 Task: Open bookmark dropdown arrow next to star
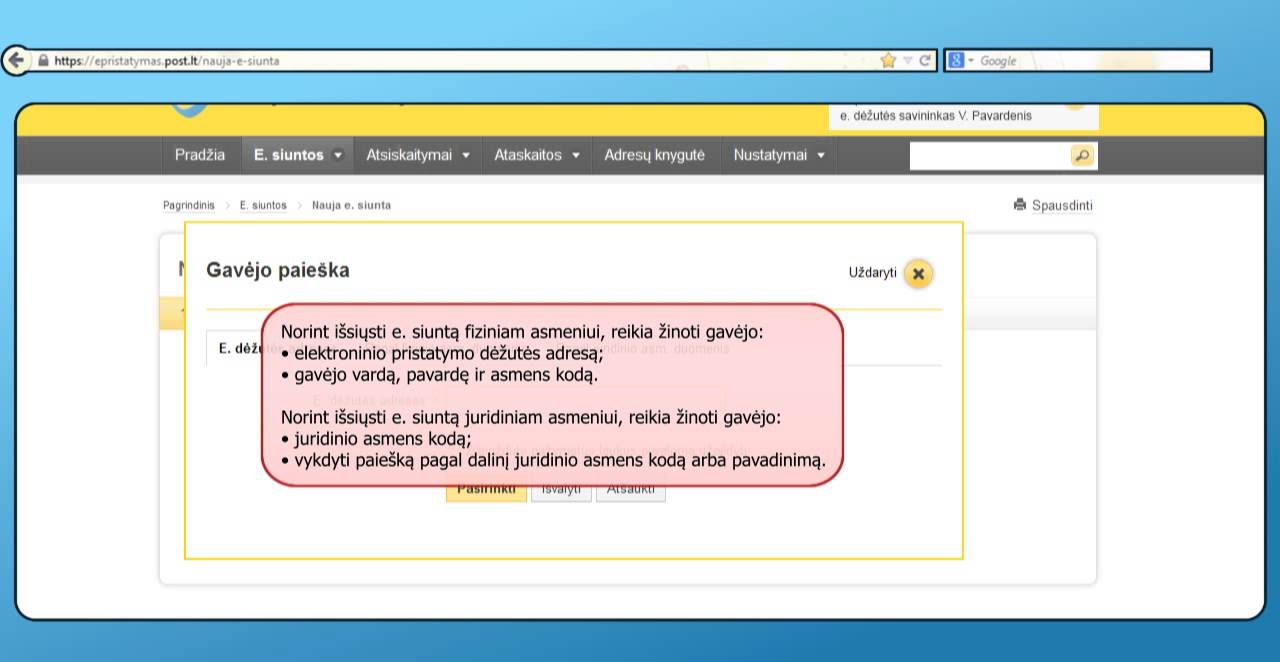pyautogui.click(x=908, y=60)
